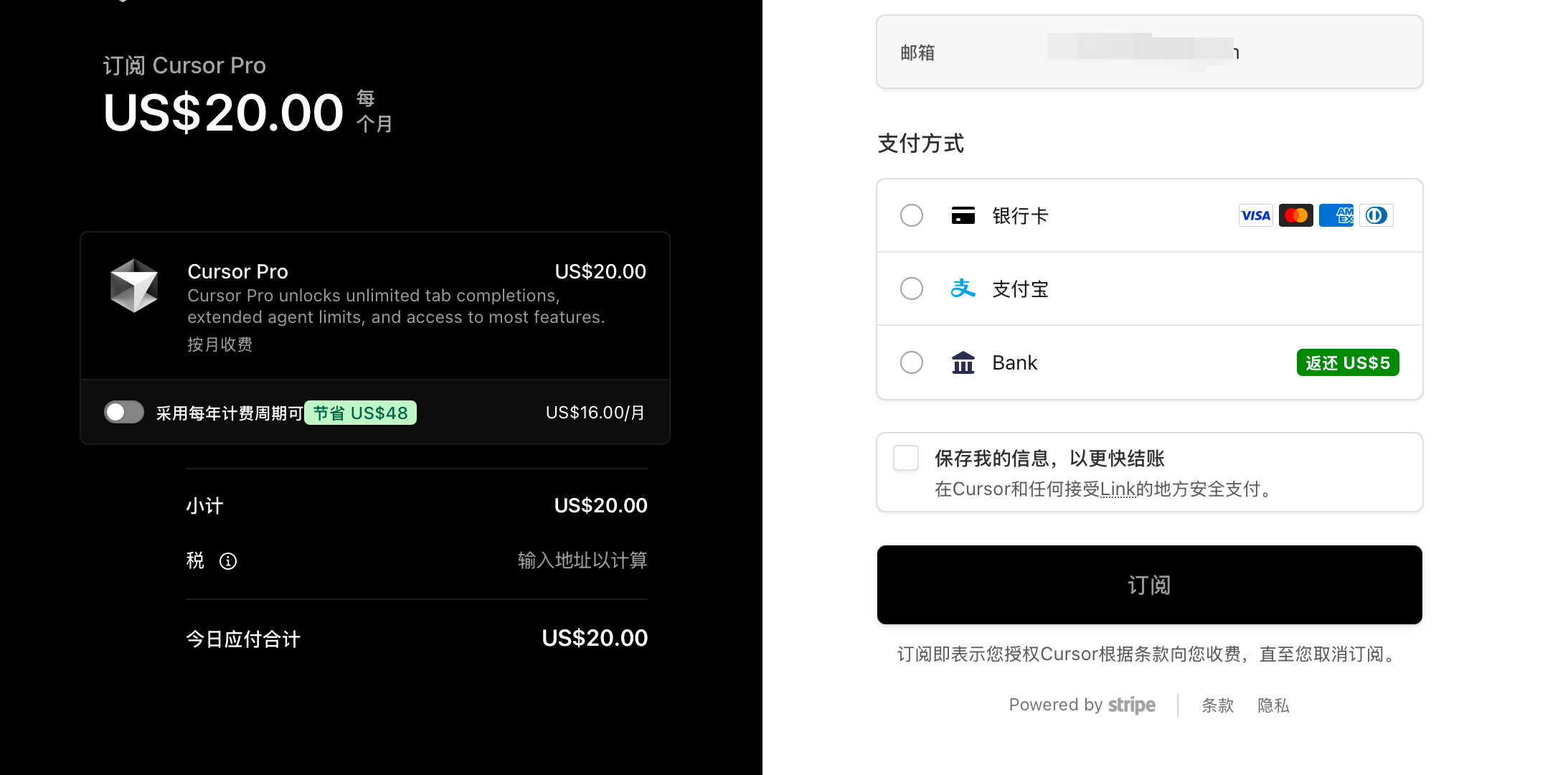Click the 邮箱 email field
This screenshot has width=1568, height=775.
tap(1148, 52)
